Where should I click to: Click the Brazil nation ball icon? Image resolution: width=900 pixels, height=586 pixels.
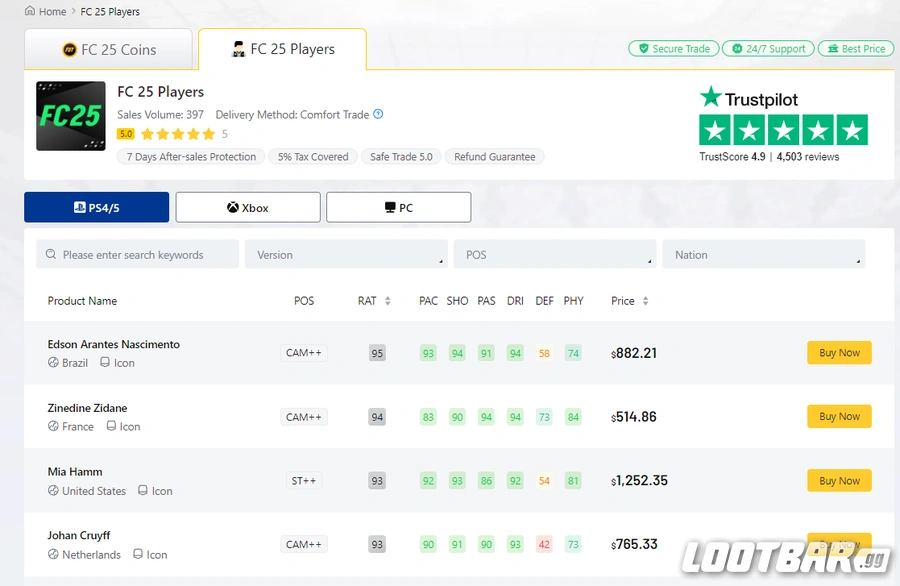point(53,362)
